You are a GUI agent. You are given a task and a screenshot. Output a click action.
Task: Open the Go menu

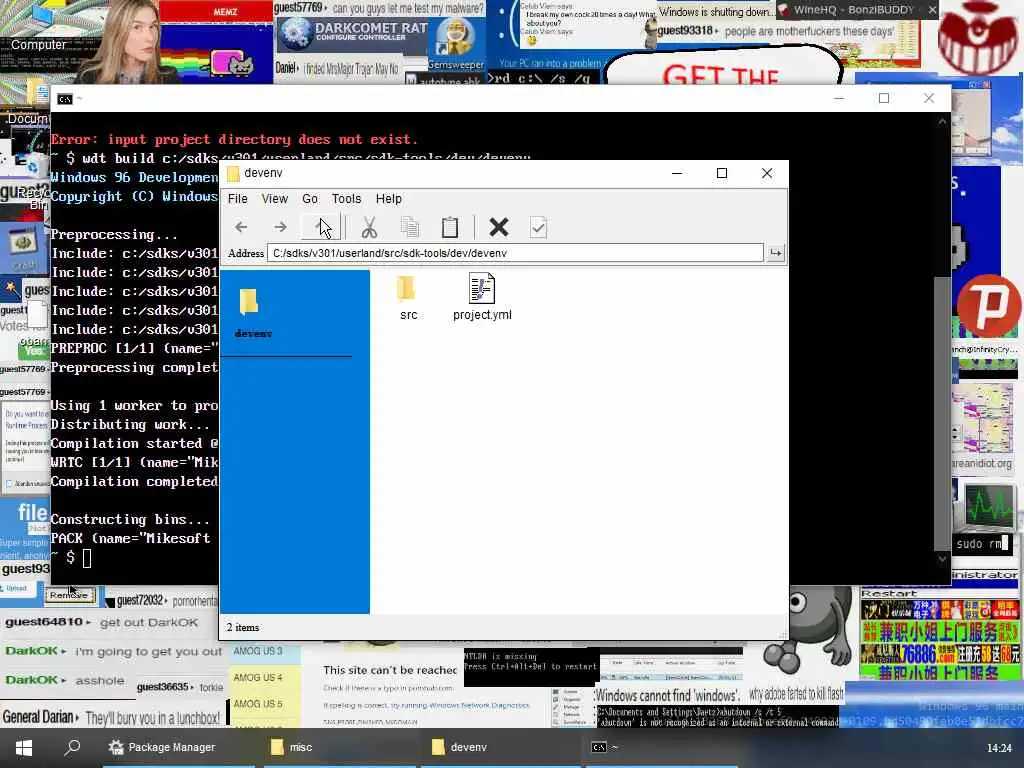click(x=310, y=199)
